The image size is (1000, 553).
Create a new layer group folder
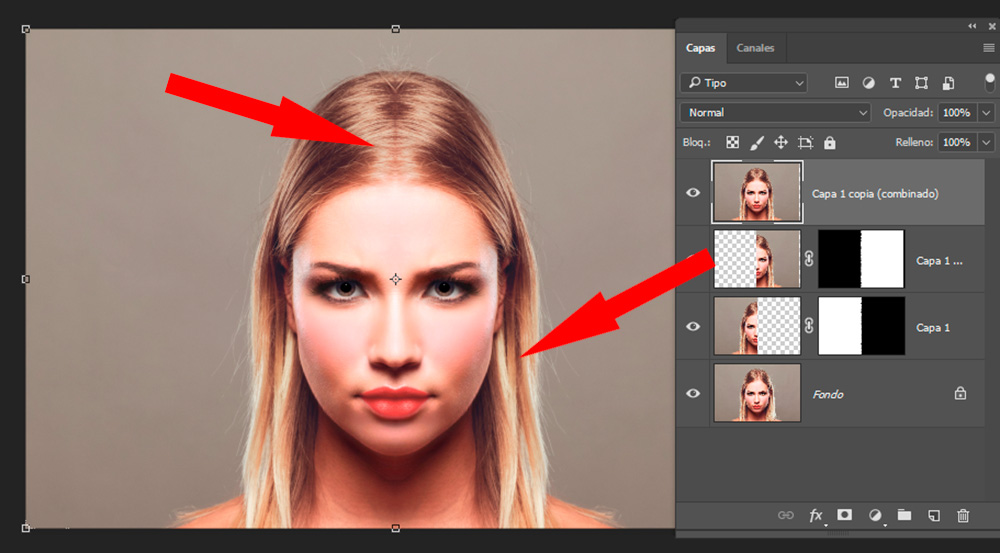[904, 515]
